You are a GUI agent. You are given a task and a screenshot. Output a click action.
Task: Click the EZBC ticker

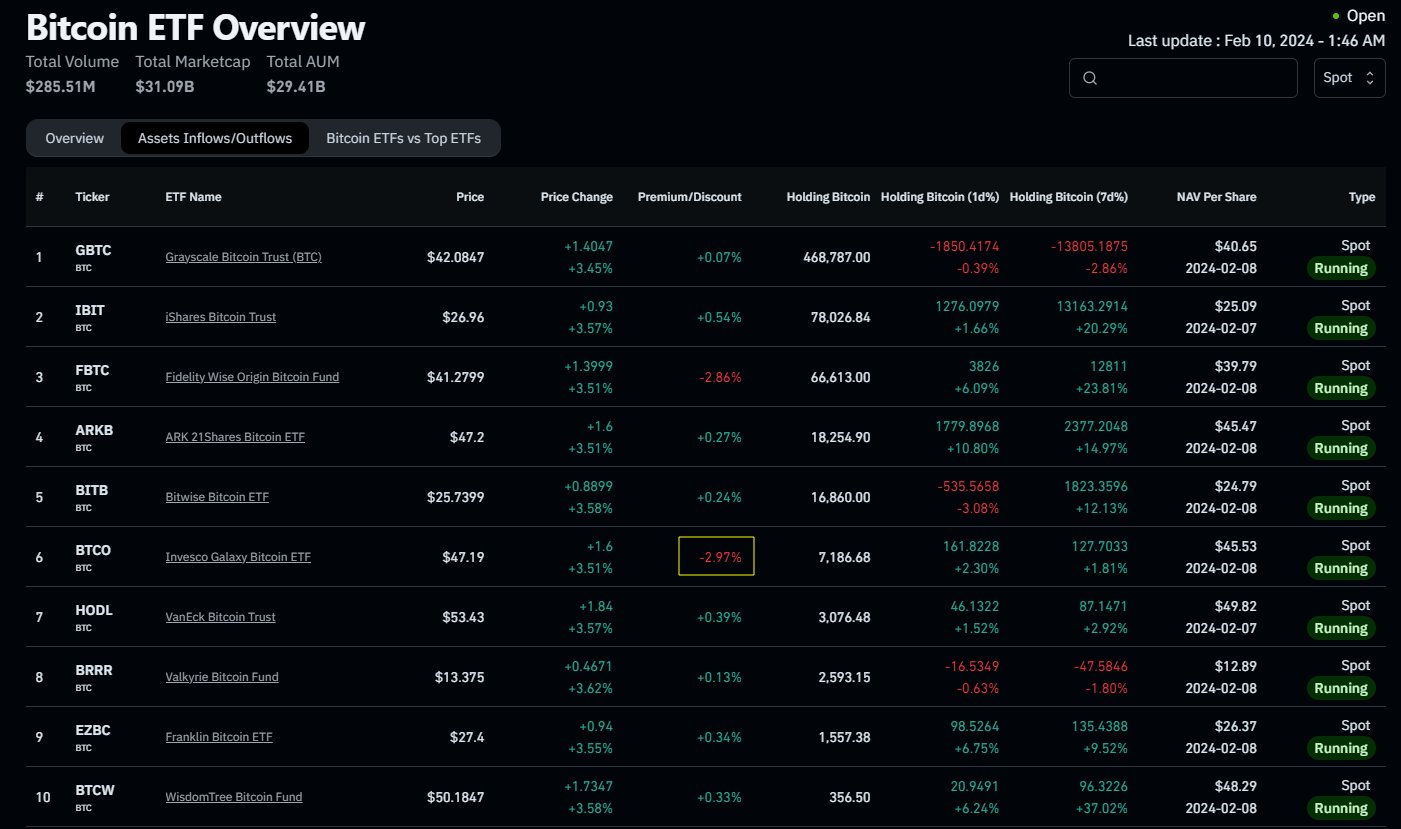(x=93, y=730)
